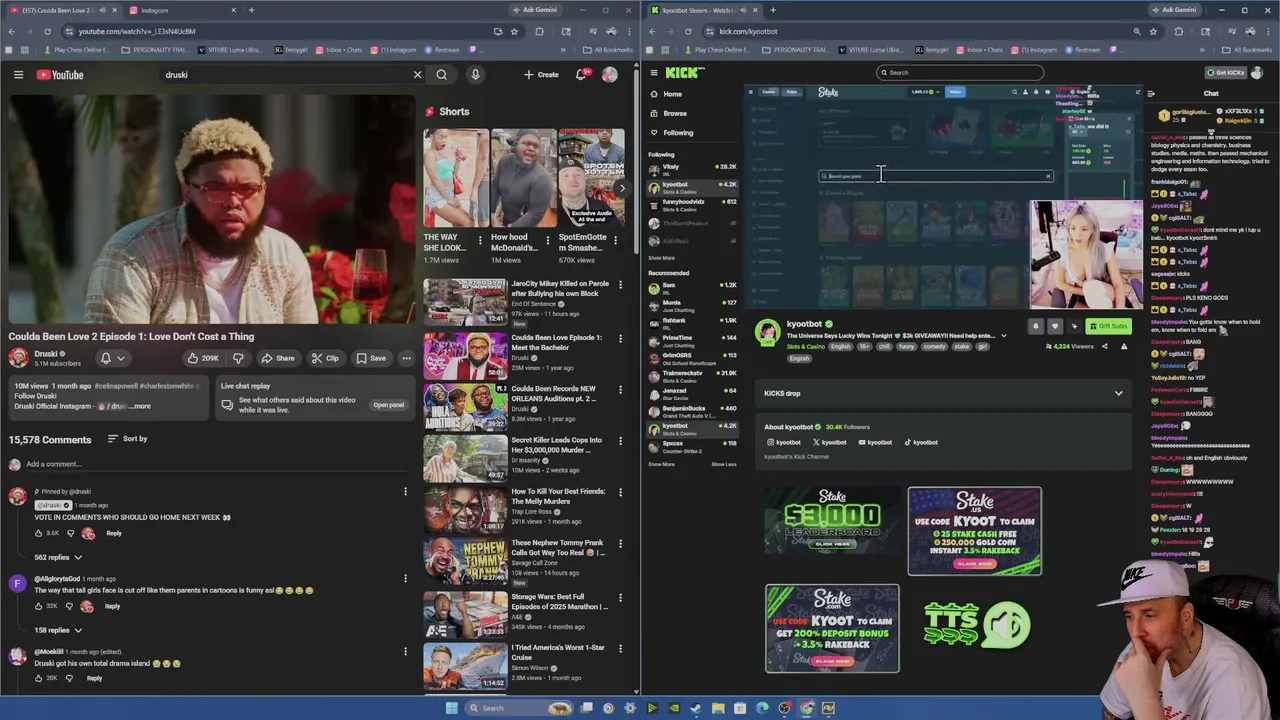Reload the YouTube browser tab
This screenshot has height=720, width=1280.
pos(47,31)
